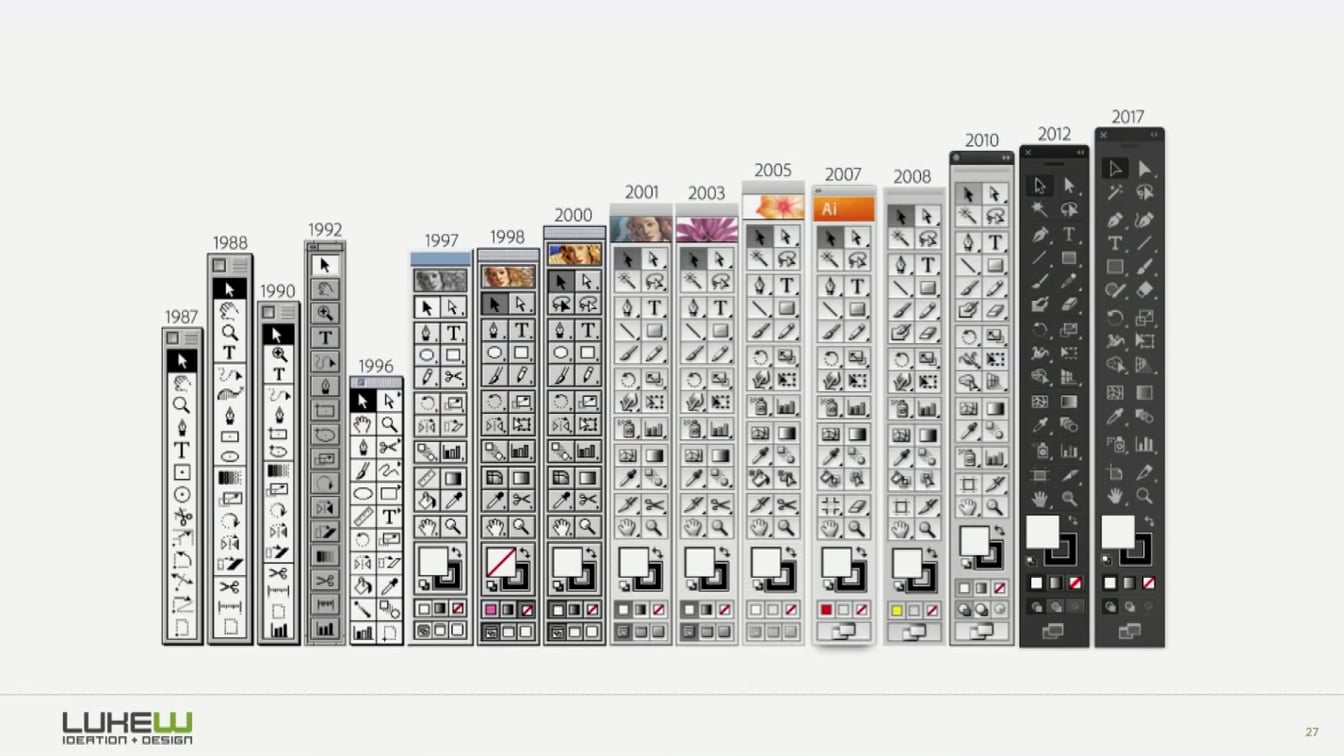
Task: Choose the Column Graph tool in the 1990 toolbar
Action: click(278, 630)
